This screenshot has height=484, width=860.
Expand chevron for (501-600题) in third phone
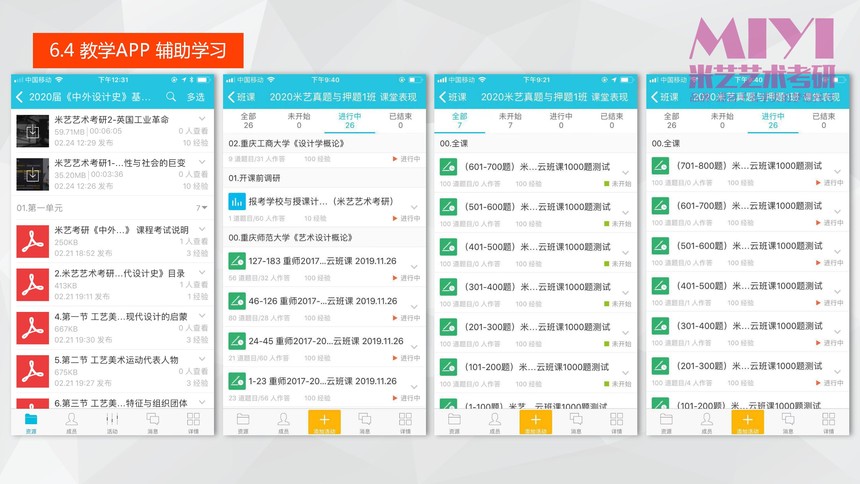pyautogui.click(x=625, y=212)
